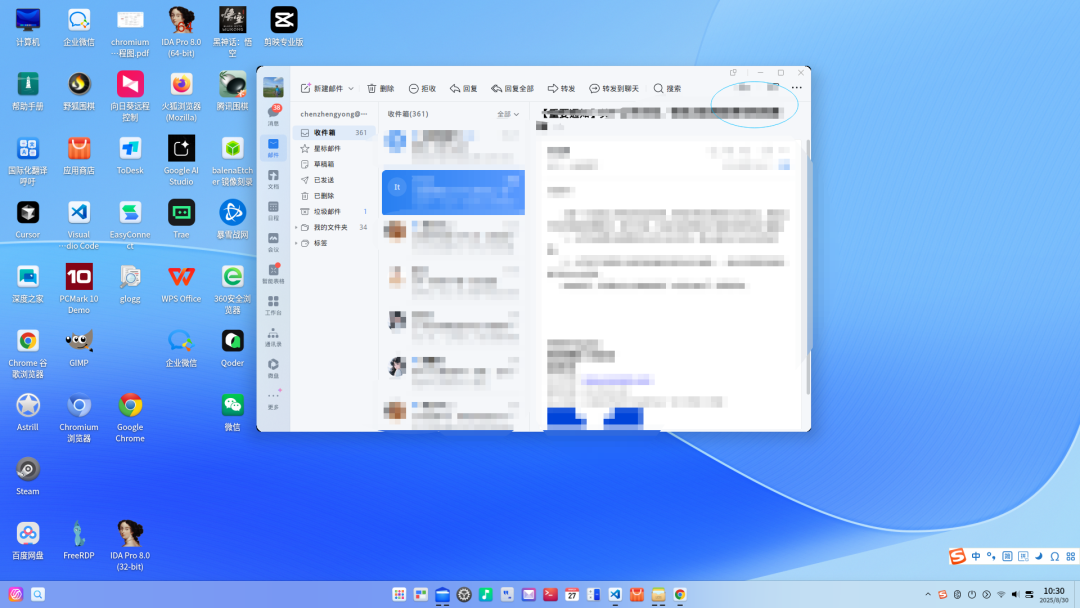The width and height of the screenshot is (1080, 608).
Task: Open the terminal icon in the taskbar
Action: pyautogui.click(x=550, y=594)
